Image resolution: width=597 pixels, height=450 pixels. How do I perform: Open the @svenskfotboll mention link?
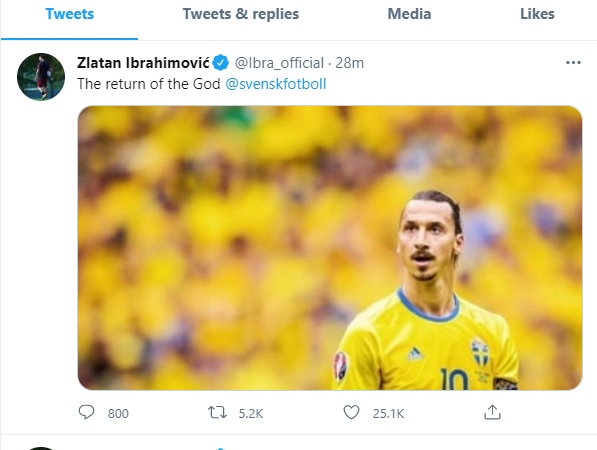[x=276, y=84]
